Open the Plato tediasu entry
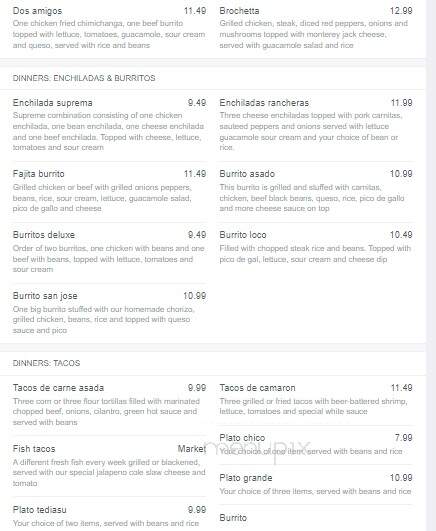This screenshot has width=436, height=531. (40, 510)
